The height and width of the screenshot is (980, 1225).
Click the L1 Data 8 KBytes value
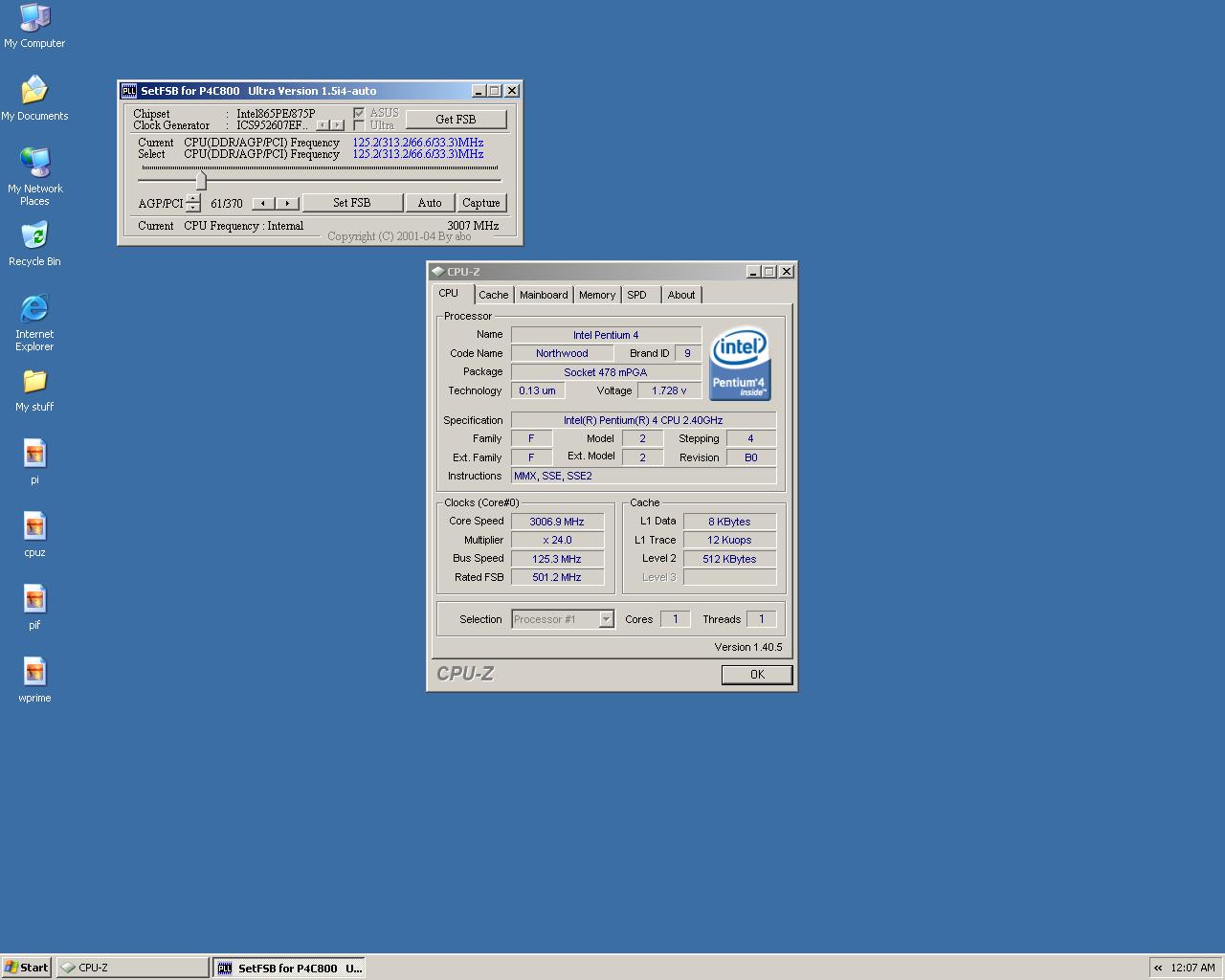tap(729, 522)
